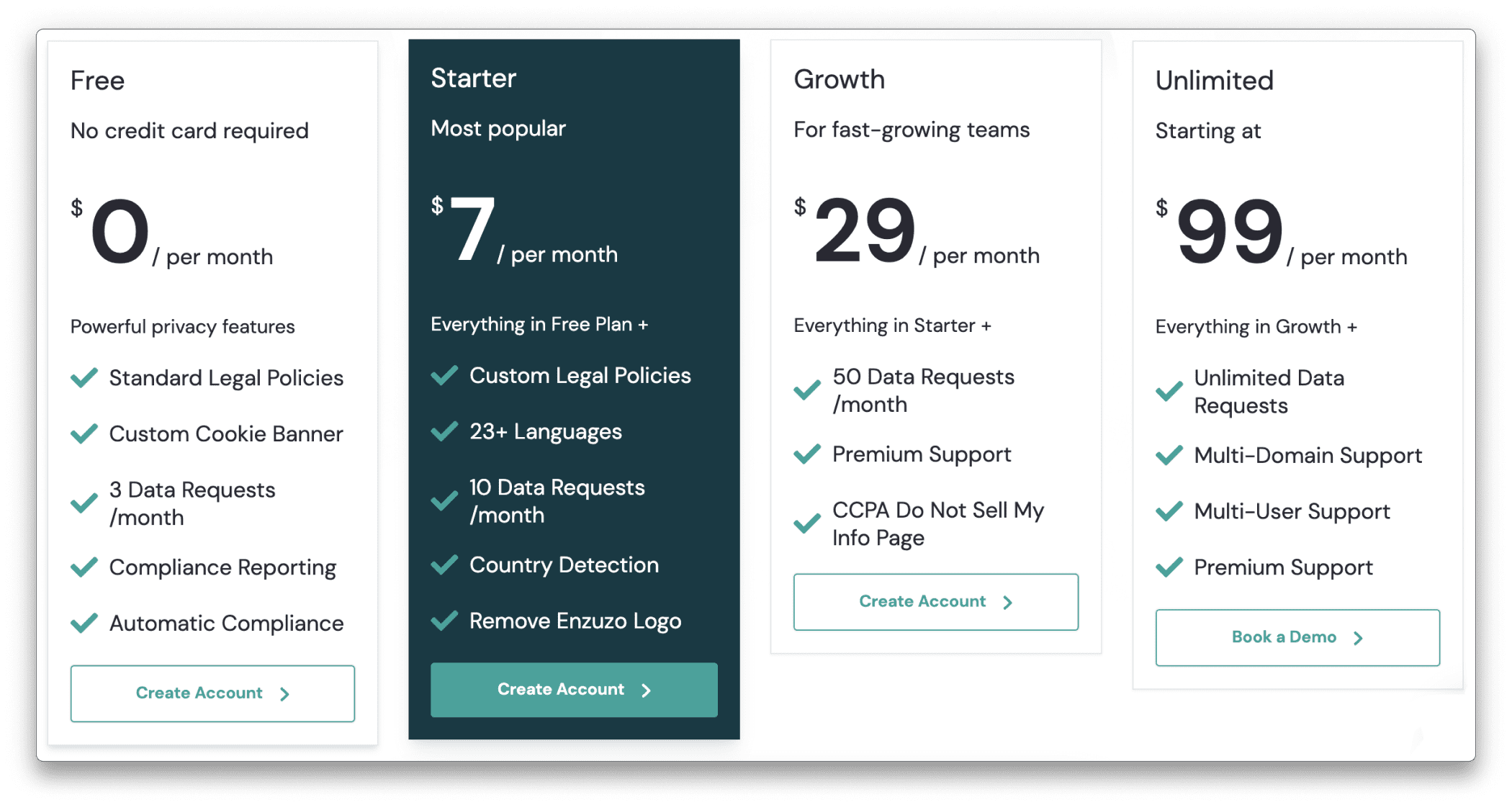The image size is (1512, 805).
Task: Click the arrow in Growth's Create Account button
Action: [x=1007, y=602]
